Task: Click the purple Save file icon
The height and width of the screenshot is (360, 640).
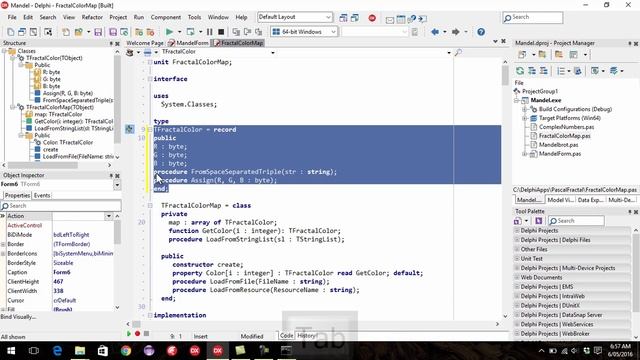Action: coord(98,32)
